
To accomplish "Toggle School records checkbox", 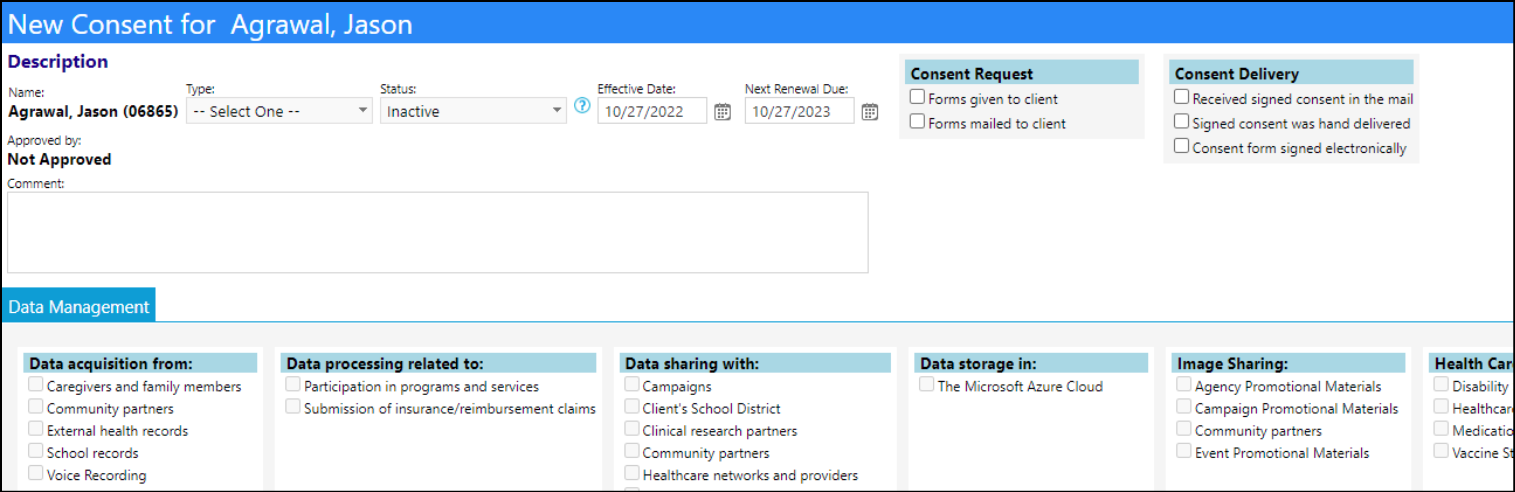I will click(36, 450).
